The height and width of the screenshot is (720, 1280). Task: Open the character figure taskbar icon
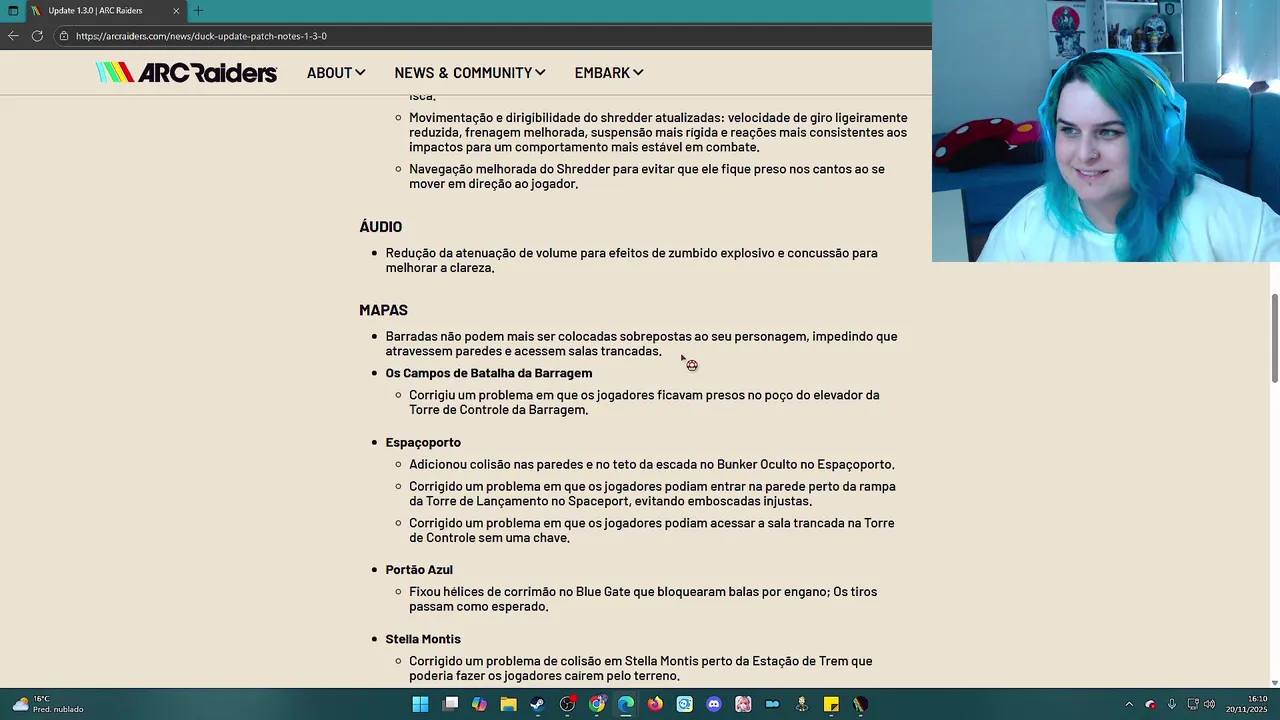pos(802,704)
